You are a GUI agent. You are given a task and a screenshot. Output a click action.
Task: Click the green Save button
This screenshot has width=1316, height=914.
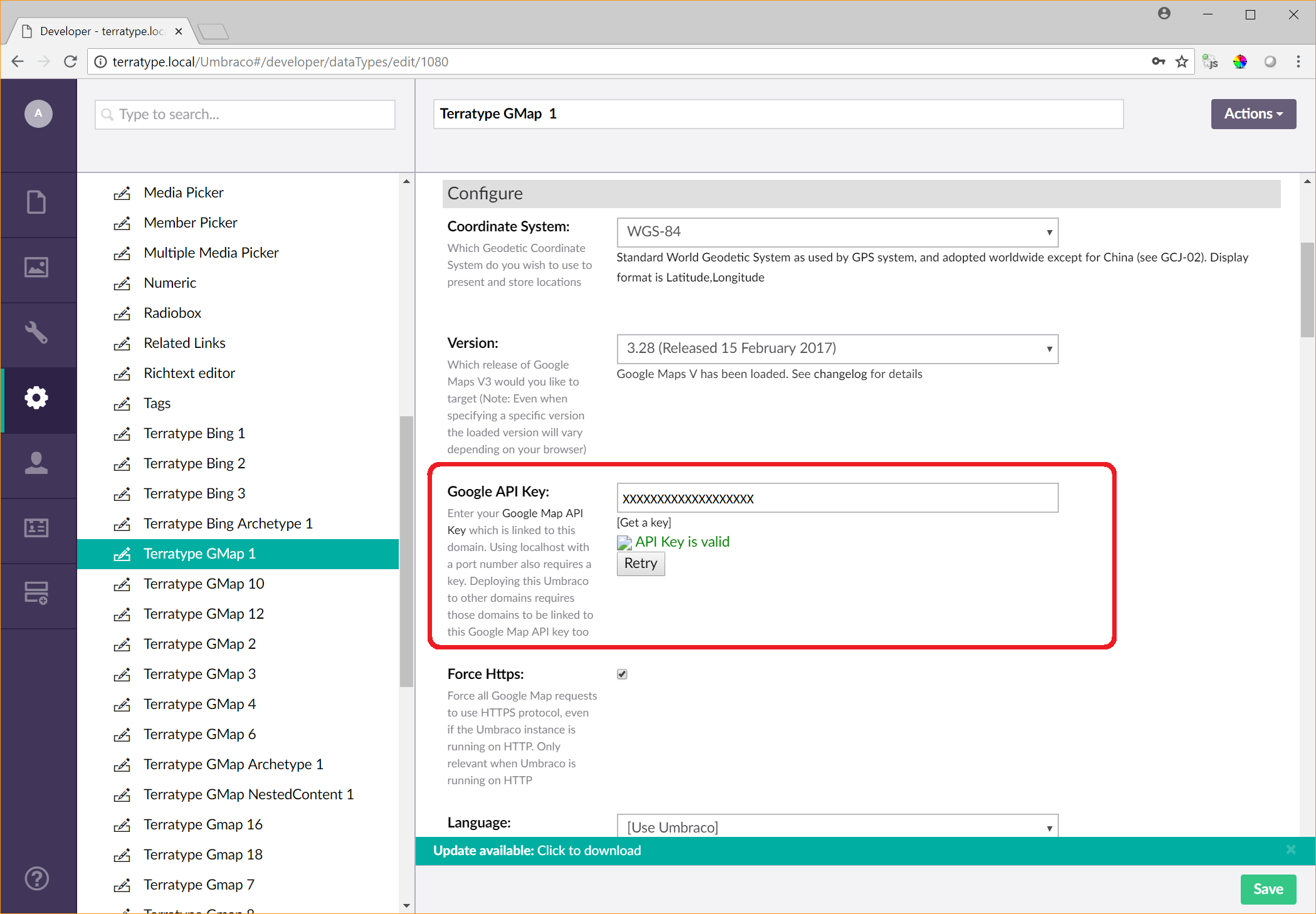pyautogui.click(x=1268, y=889)
